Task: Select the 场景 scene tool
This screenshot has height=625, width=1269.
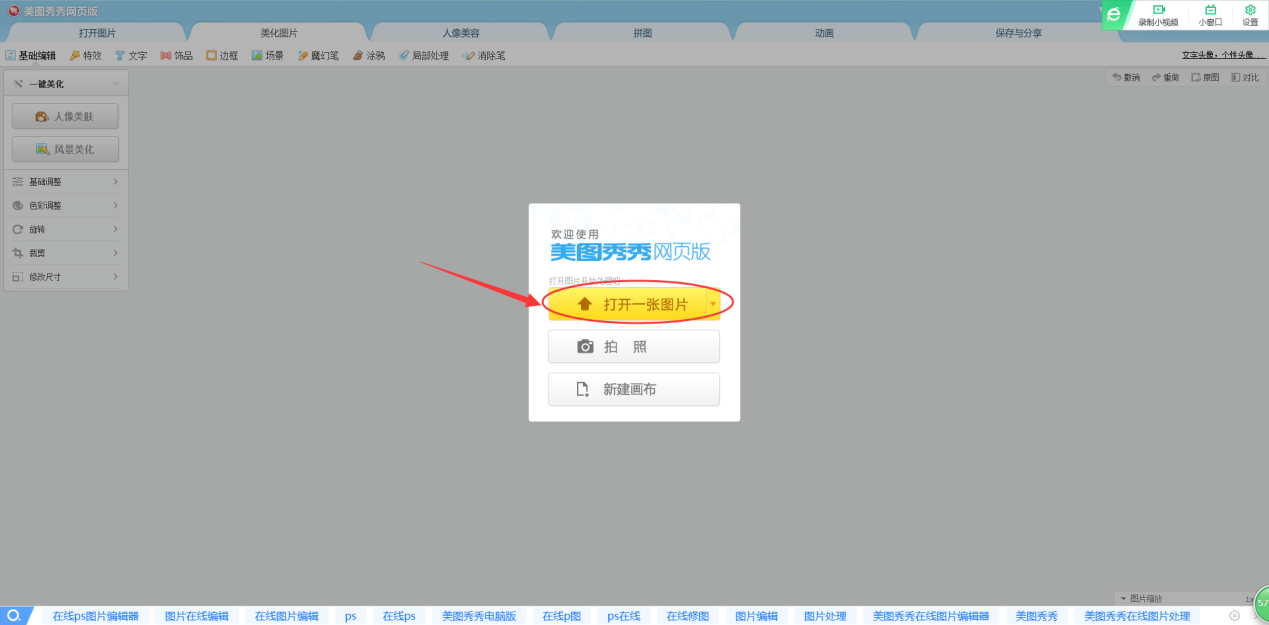Action: (267, 56)
